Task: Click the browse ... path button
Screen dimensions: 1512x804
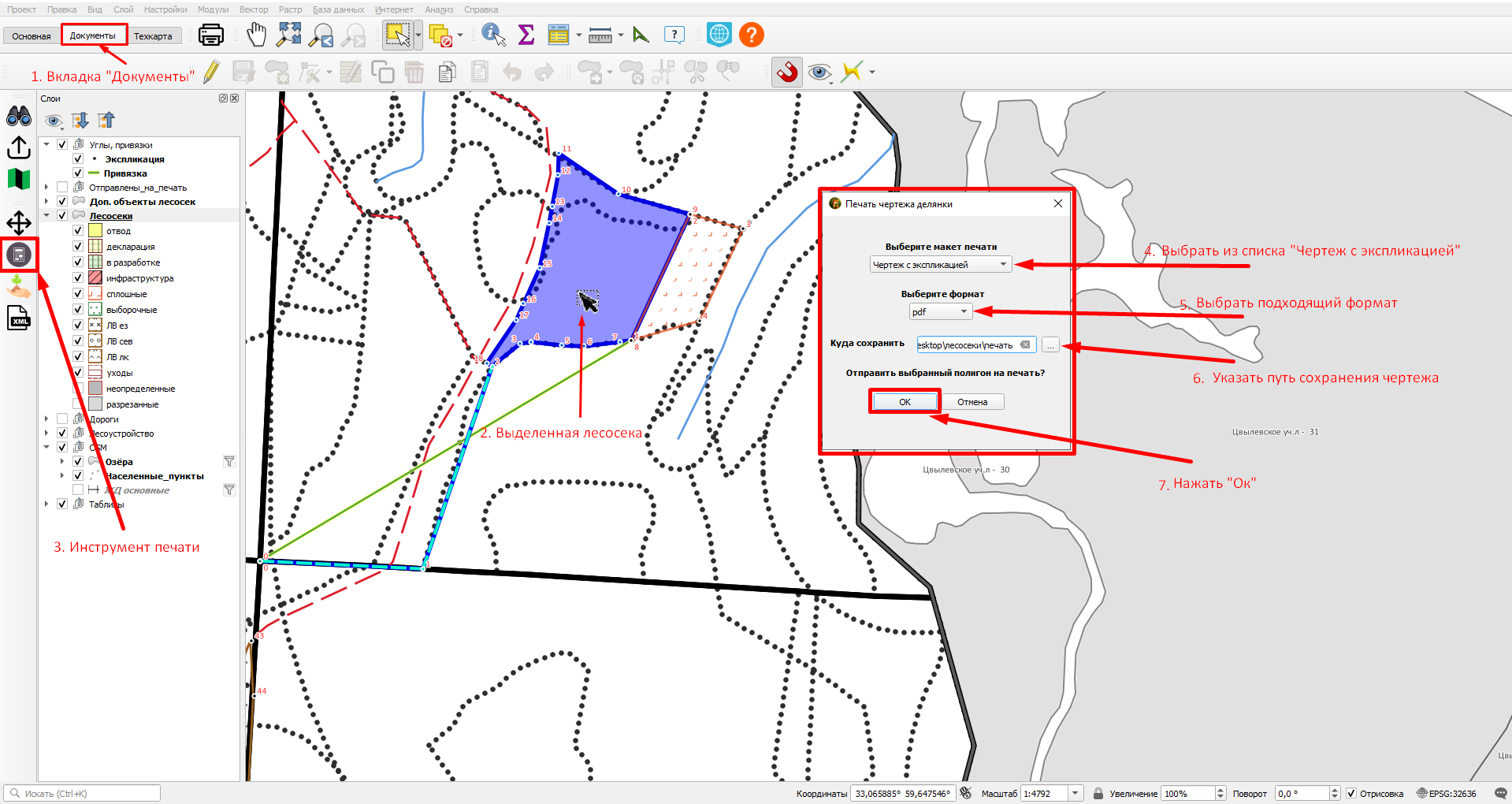Action: (1050, 345)
